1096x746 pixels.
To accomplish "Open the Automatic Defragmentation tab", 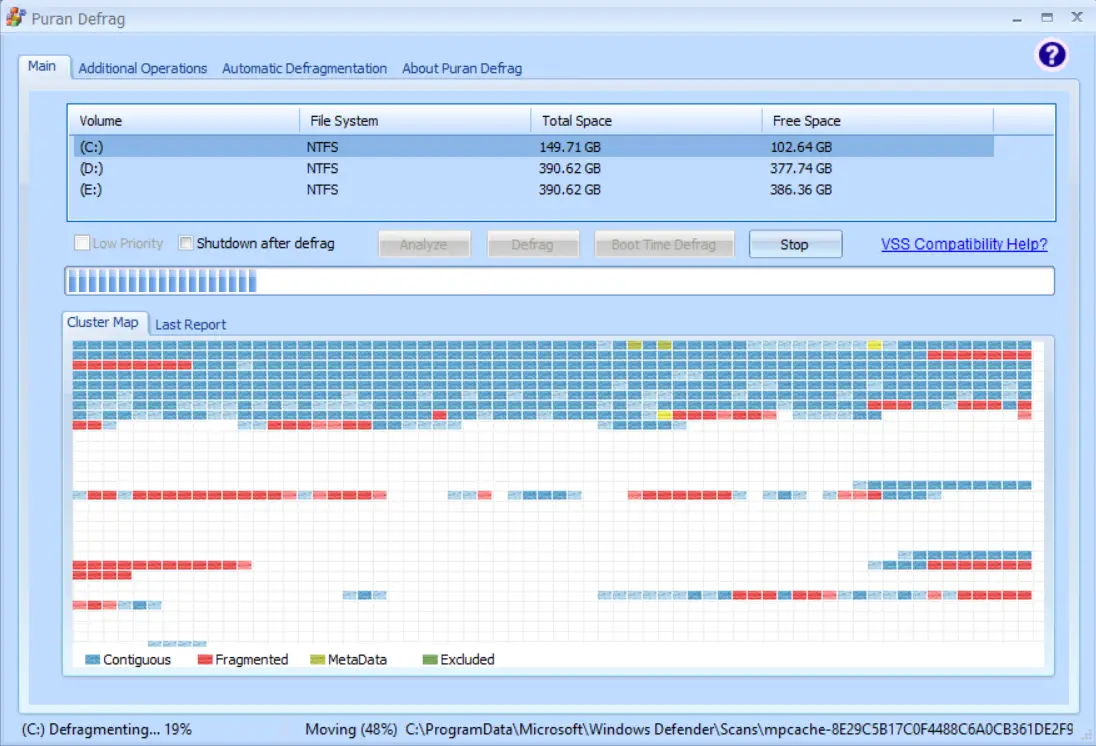I will (304, 69).
